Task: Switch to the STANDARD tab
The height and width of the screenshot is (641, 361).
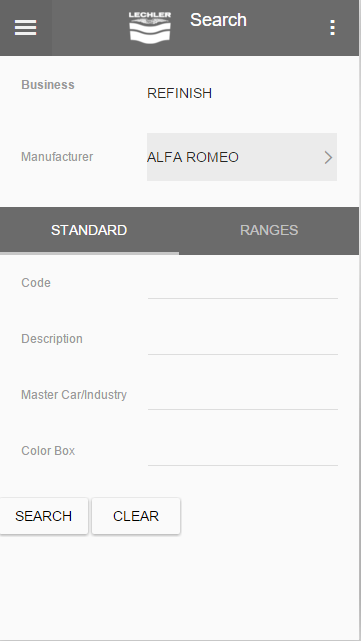Action: [89, 231]
